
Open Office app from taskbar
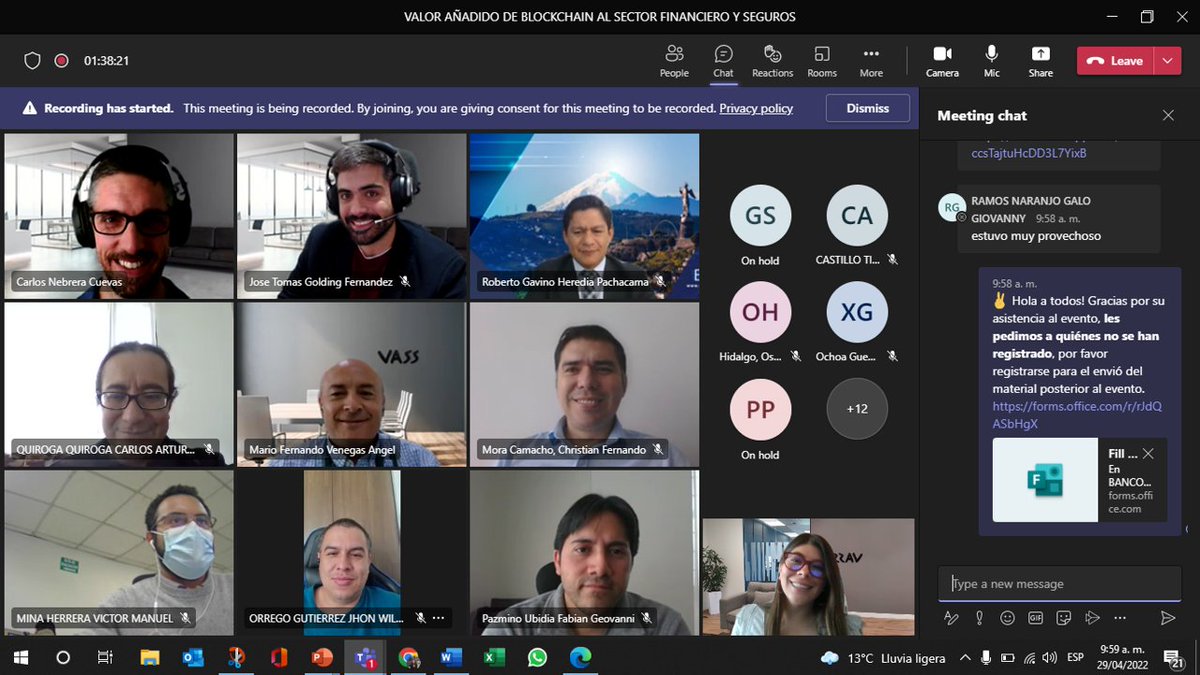[x=279, y=657]
